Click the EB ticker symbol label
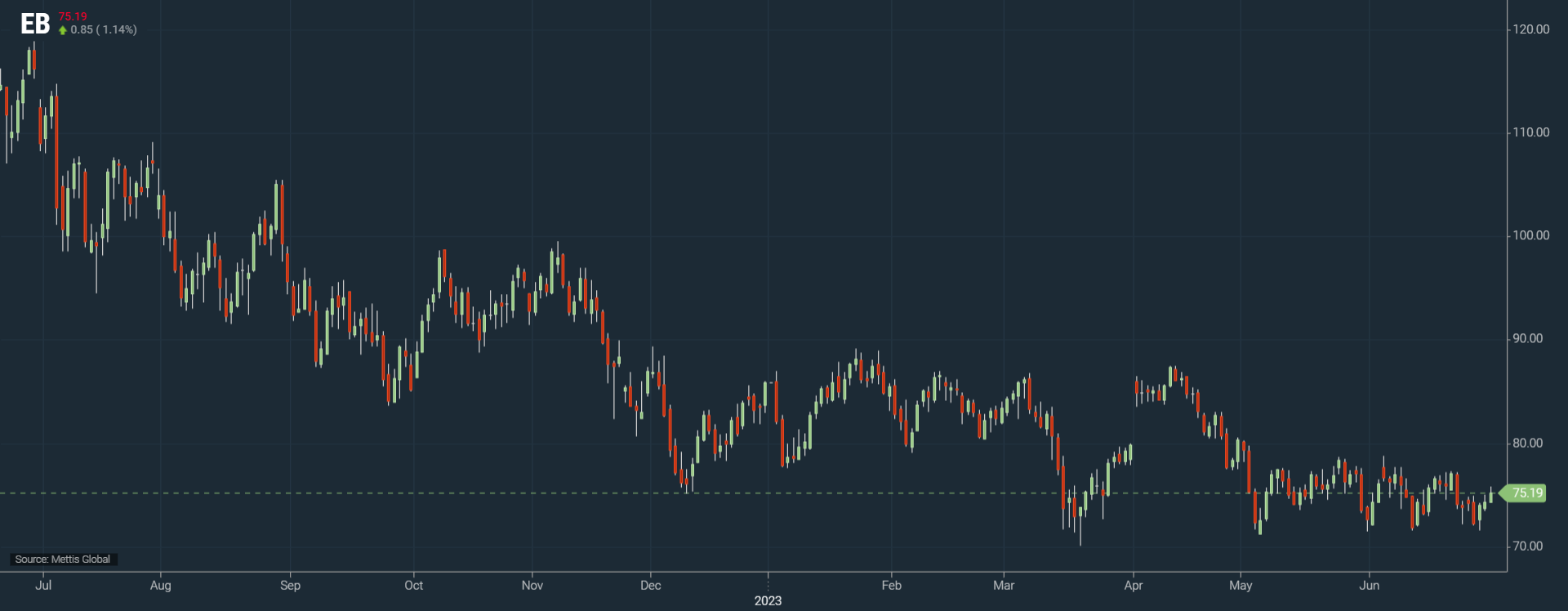The height and width of the screenshot is (611, 1568). (35, 25)
